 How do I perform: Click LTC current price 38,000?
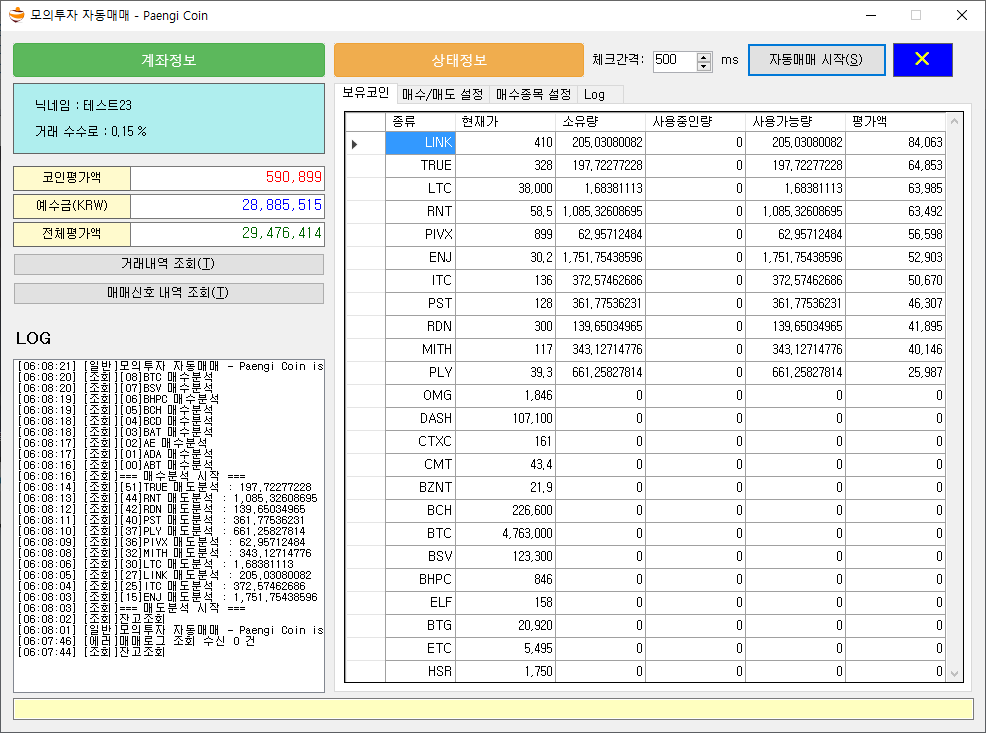(505, 189)
